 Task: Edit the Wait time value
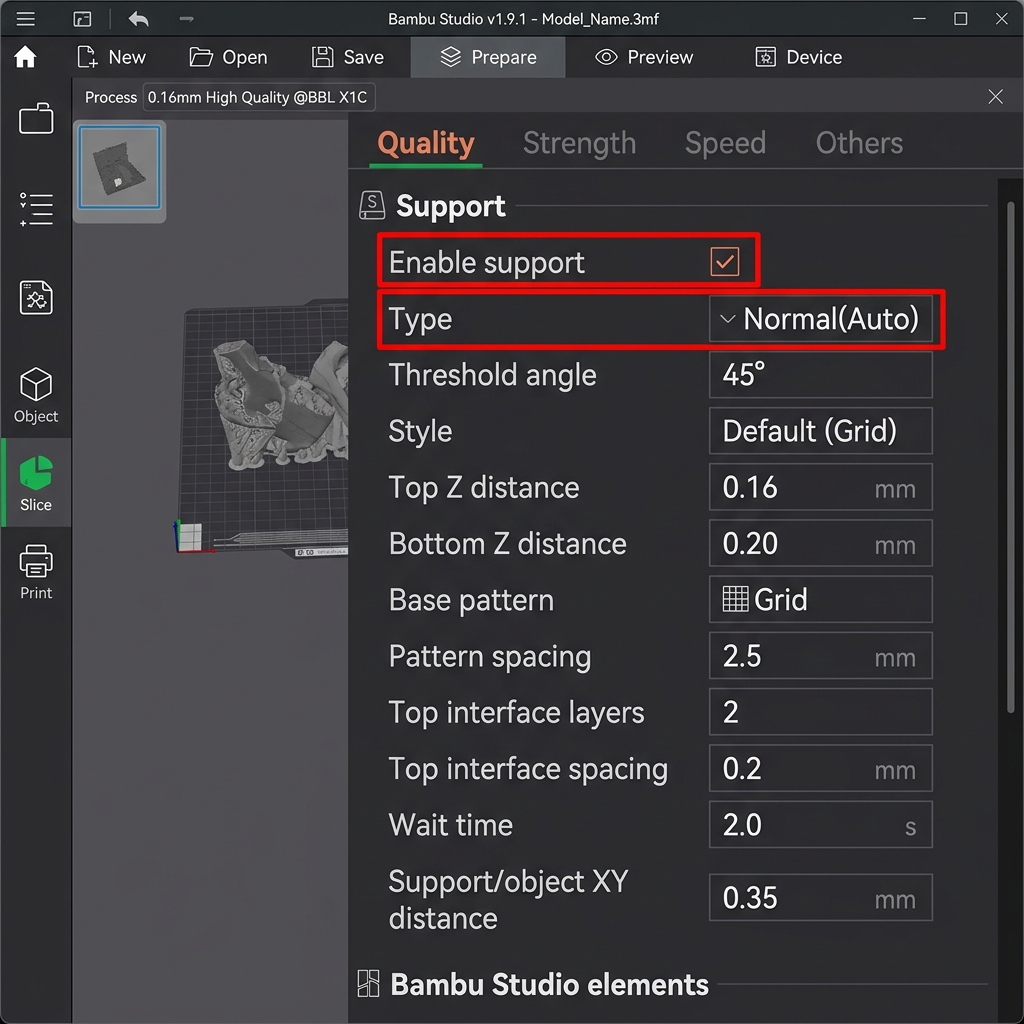pyautogui.click(x=820, y=825)
